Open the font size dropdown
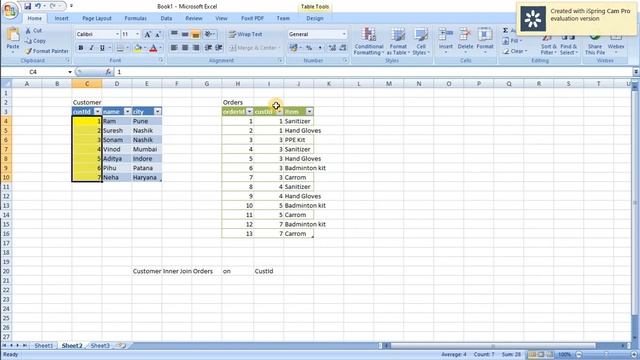The width and height of the screenshot is (640, 360). (x=137, y=34)
